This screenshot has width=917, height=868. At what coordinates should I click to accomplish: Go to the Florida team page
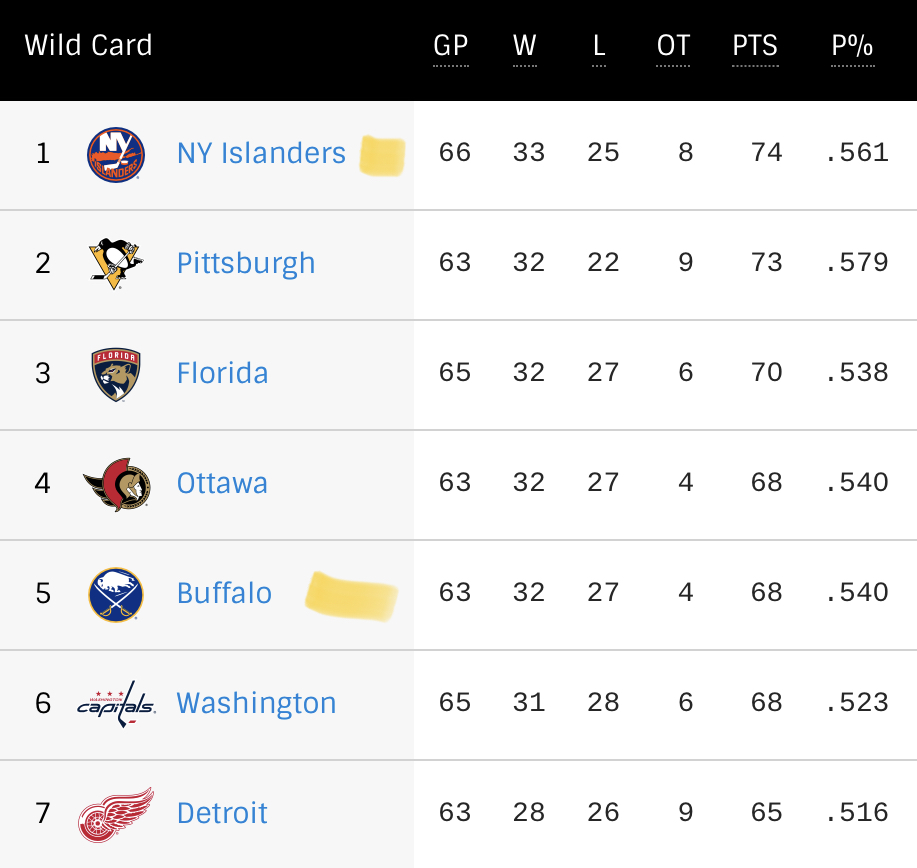[x=222, y=373]
